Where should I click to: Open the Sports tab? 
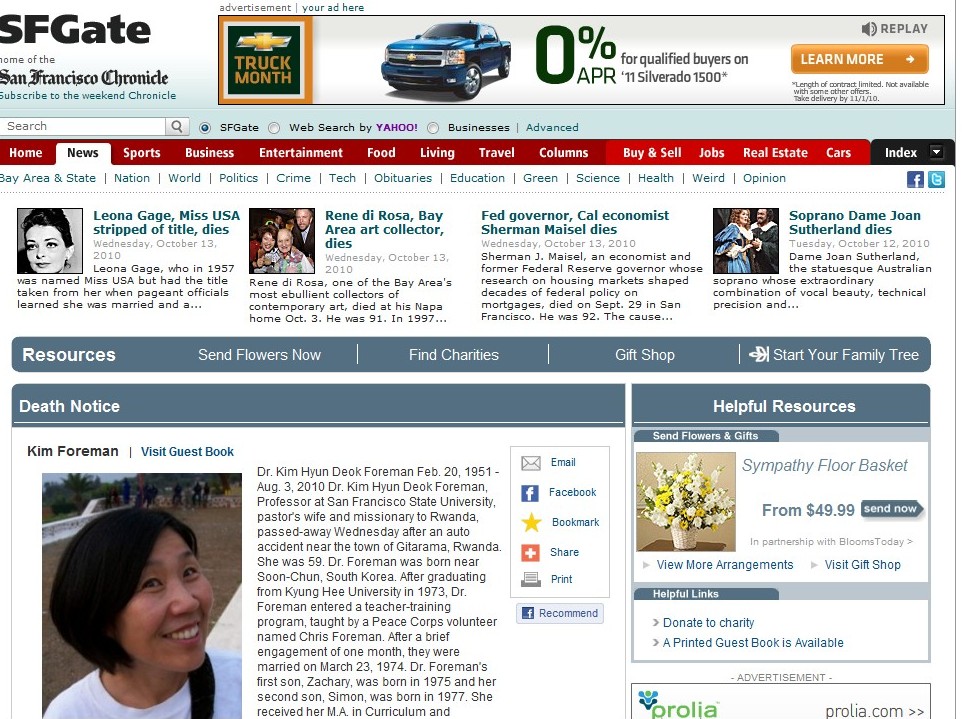(142, 153)
